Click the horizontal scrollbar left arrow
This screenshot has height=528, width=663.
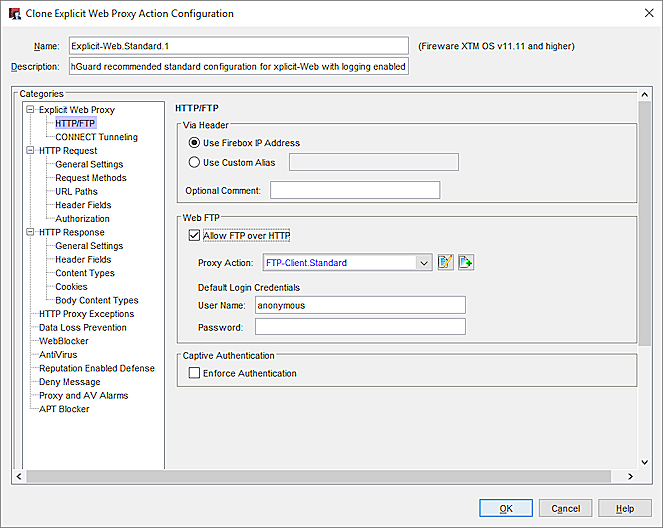click(19, 476)
